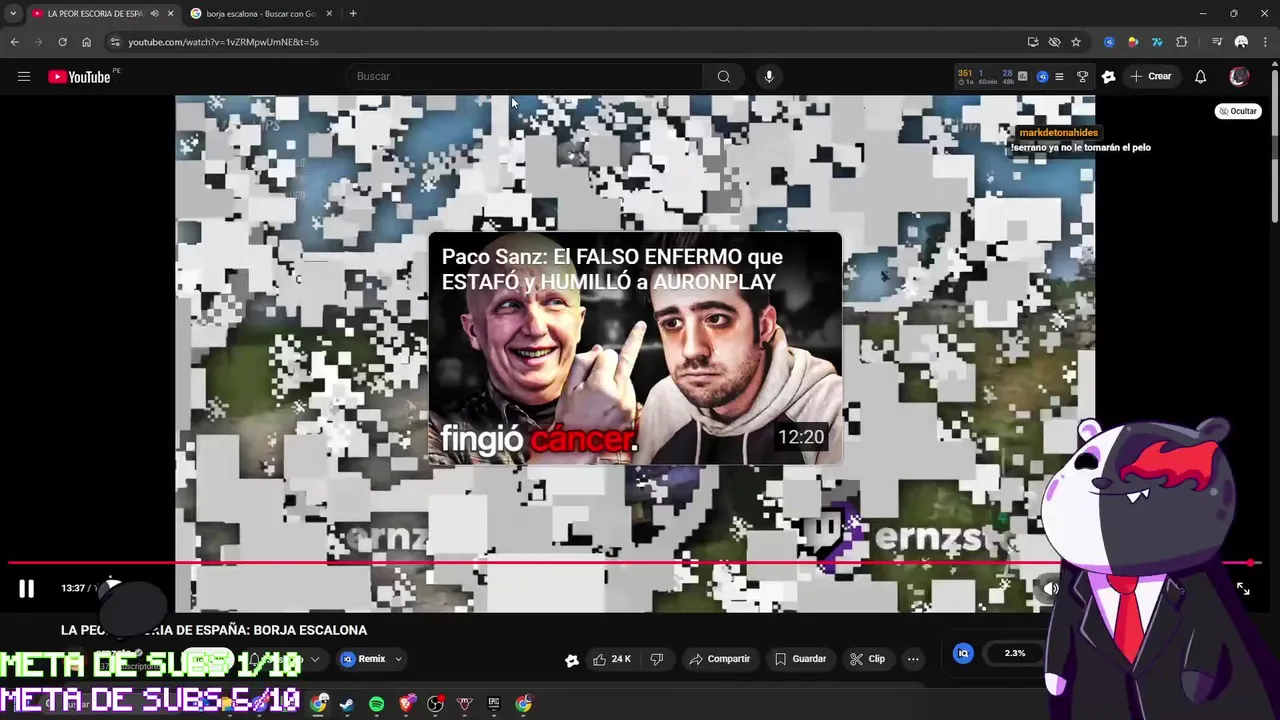Viewport: 1280px width, 720px height.
Task: Bookmark this page with the star
Action: (1076, 42)
